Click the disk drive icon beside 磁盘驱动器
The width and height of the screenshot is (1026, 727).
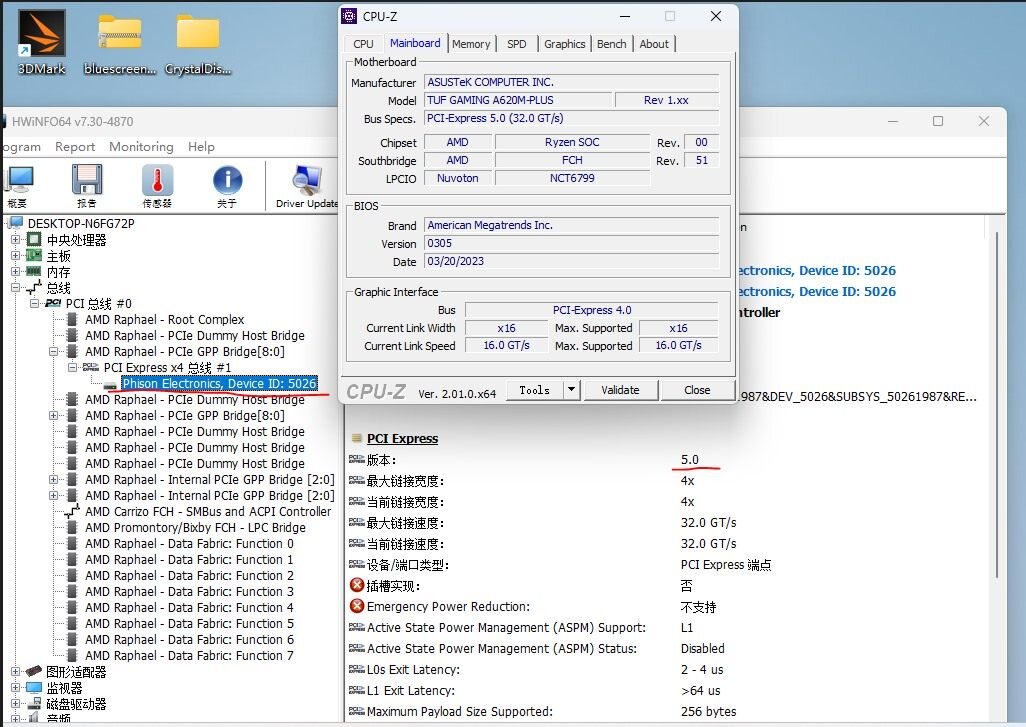click(x=35, y=703)
